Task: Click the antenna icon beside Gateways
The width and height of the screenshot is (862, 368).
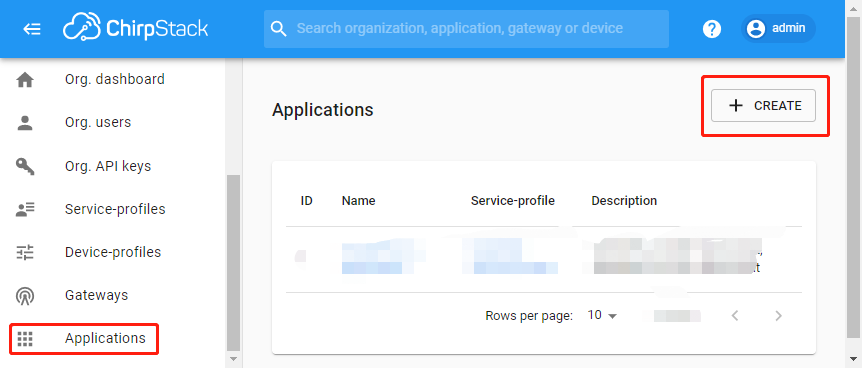Action: [25, 296]
